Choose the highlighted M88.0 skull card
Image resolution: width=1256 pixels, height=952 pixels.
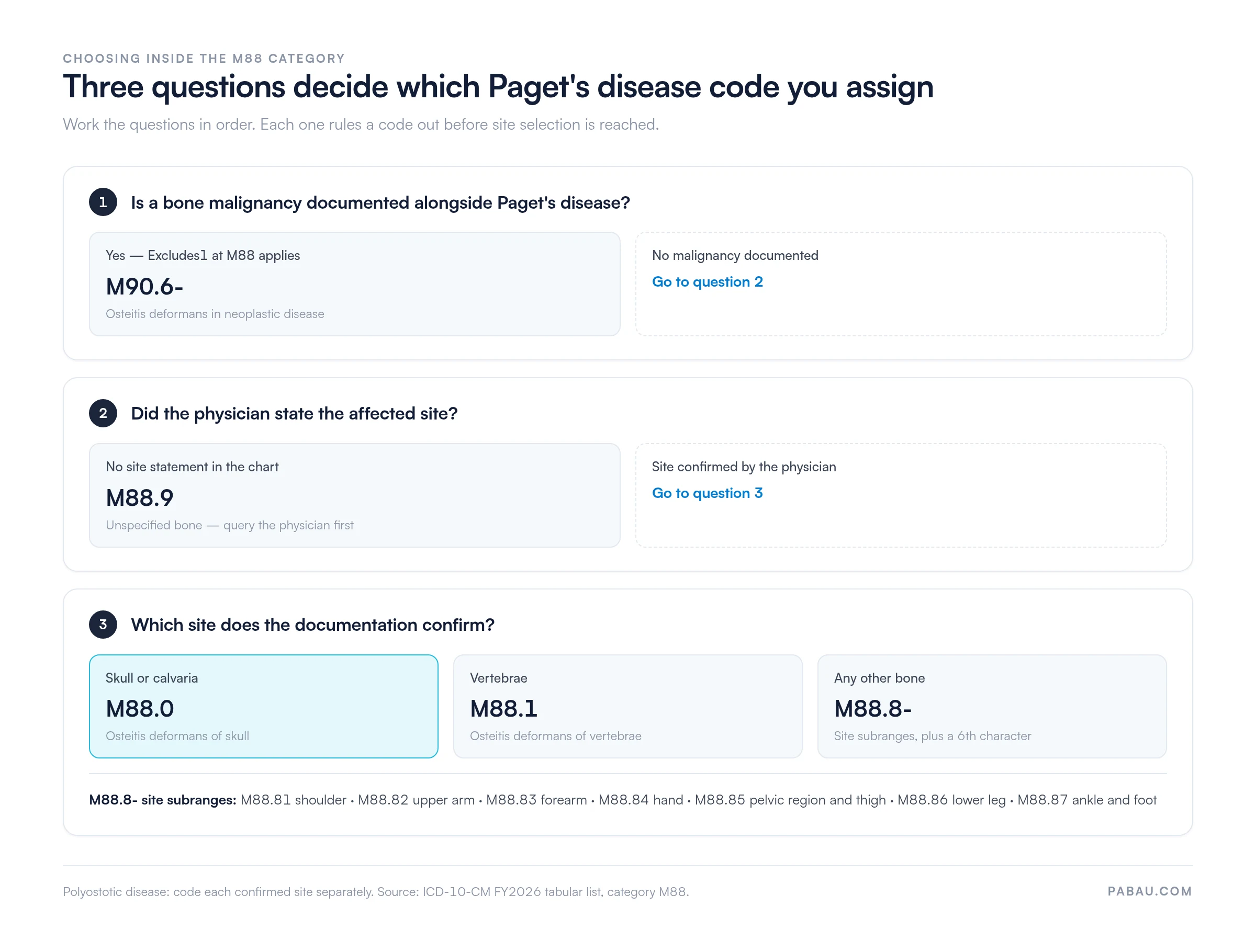point(263,706)
